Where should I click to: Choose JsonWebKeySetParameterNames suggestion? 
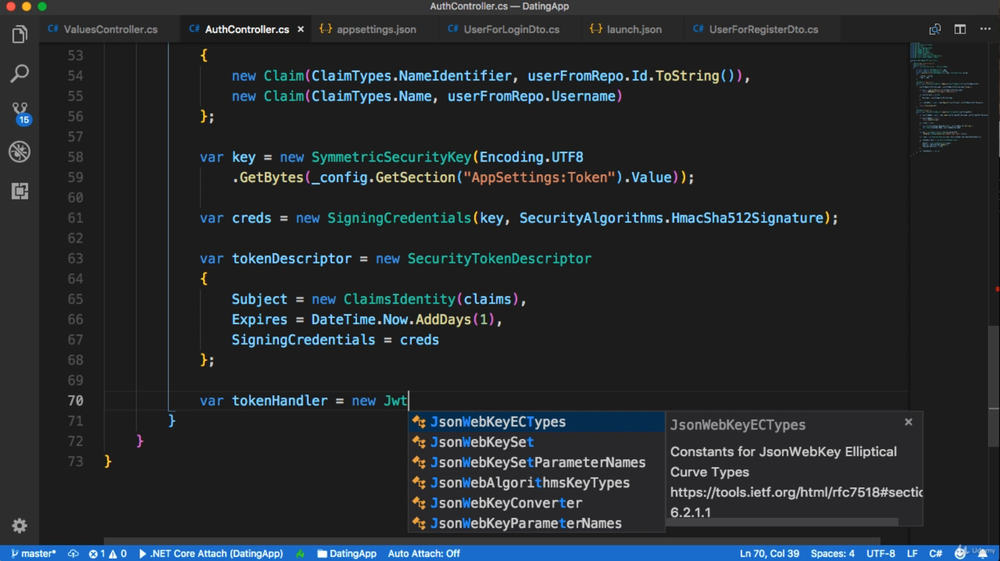pyautogui.click(x=536, y=462)
